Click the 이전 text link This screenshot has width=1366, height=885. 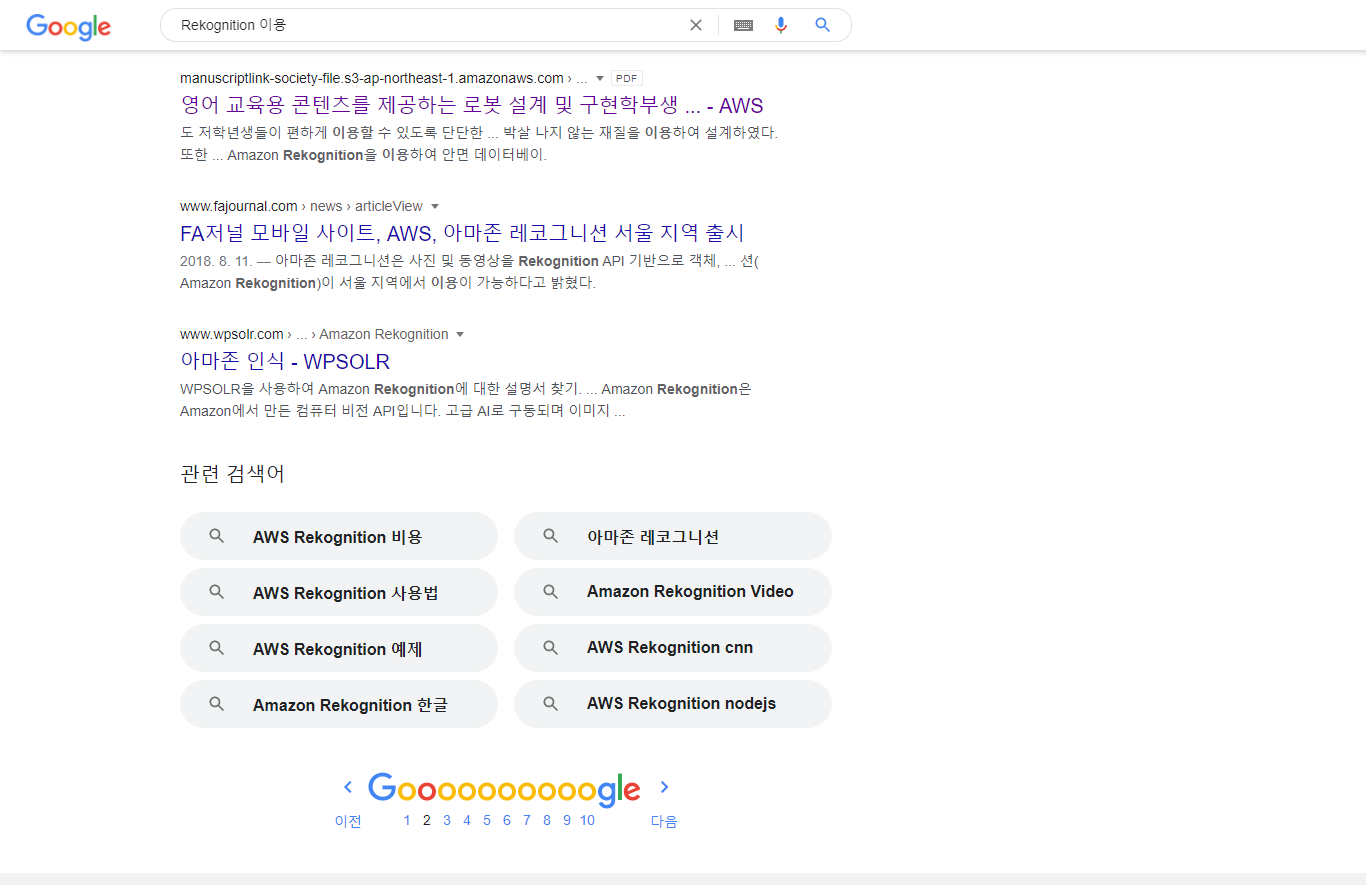(348, 821)
